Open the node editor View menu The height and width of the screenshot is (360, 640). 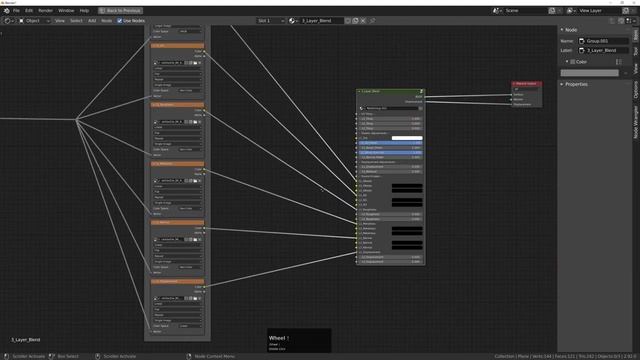tap(60, 20)
